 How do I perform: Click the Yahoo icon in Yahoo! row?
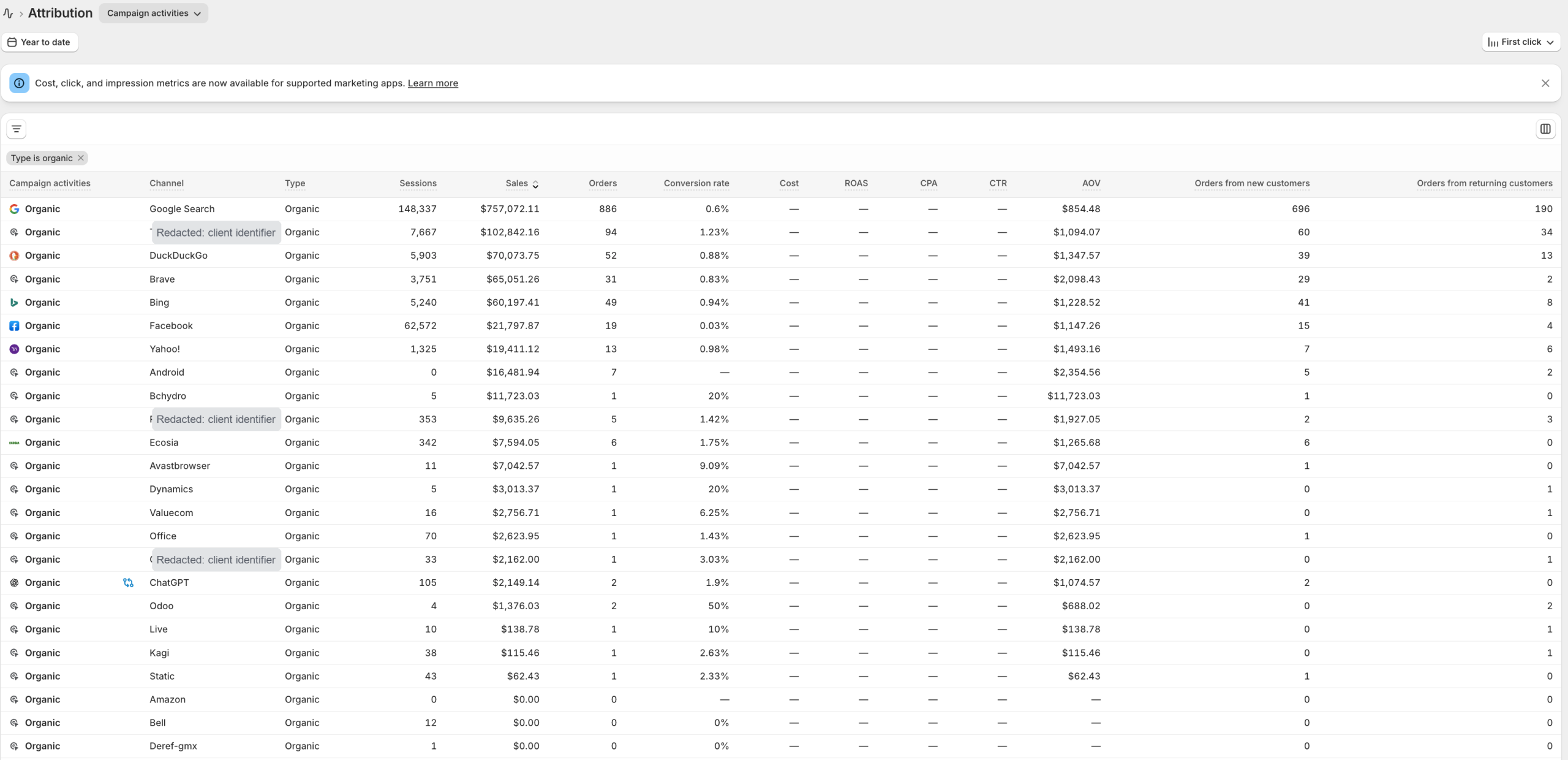(x=14, y=349)
